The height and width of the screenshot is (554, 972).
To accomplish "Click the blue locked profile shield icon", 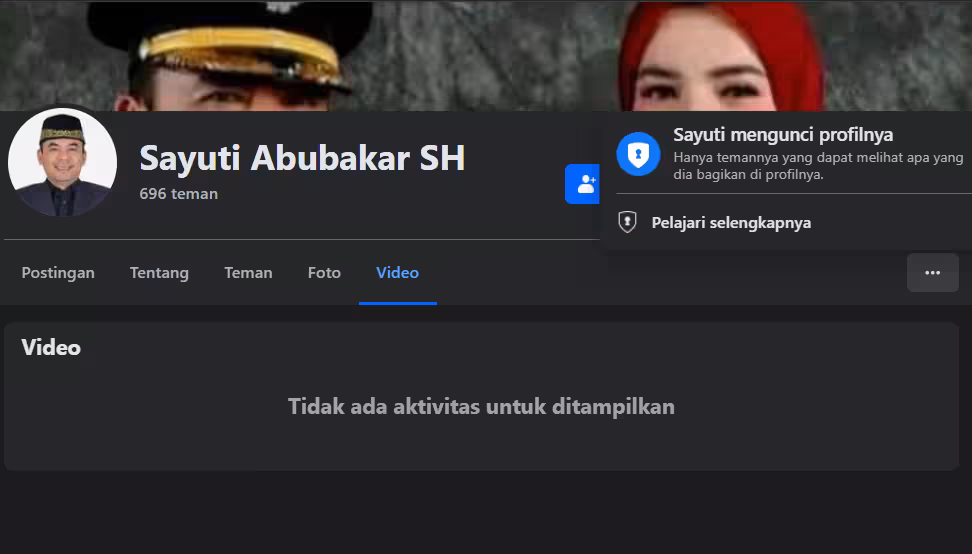I will pyautogui.click(x=638, y=154).
